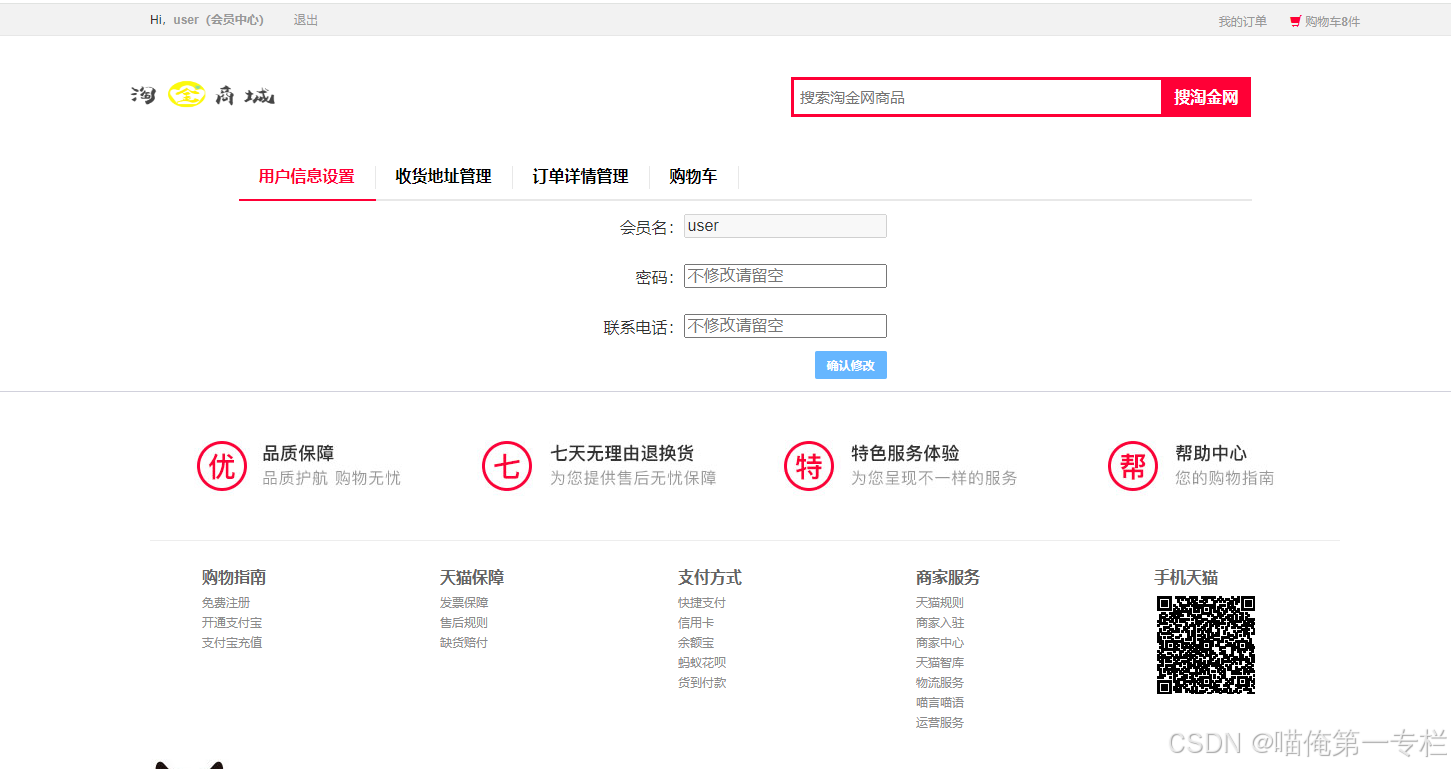Click the 喵言喵语 footer link

tap(940, 703)
